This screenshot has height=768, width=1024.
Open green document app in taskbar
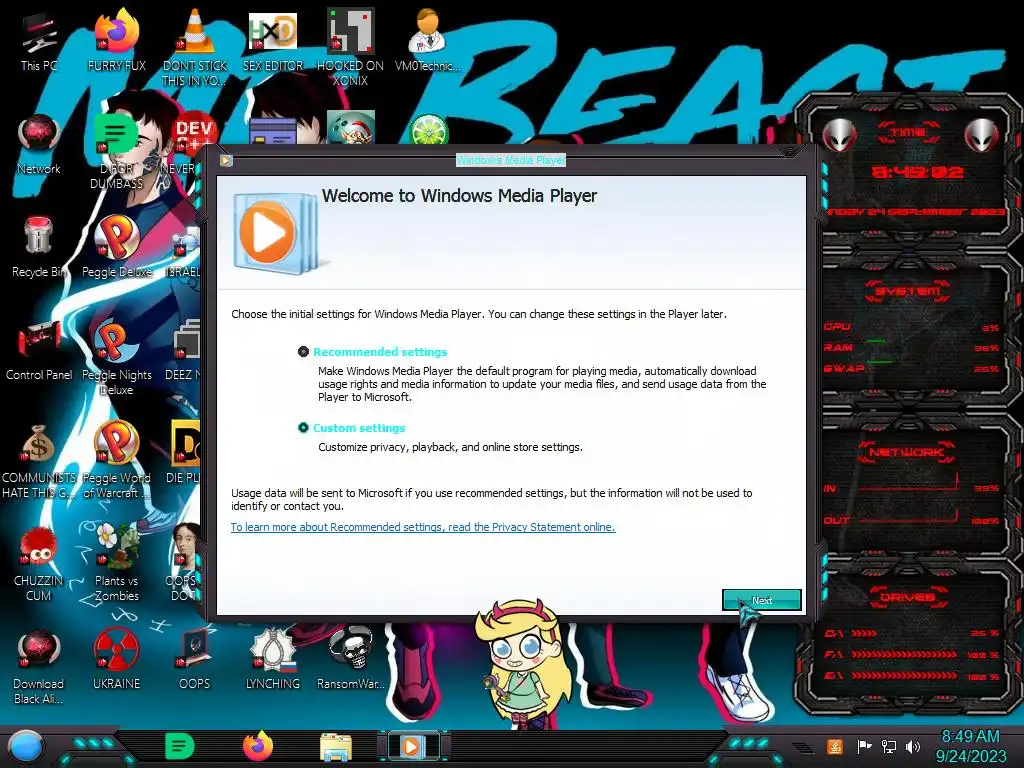pyautogui.click(x=180, y=746)
